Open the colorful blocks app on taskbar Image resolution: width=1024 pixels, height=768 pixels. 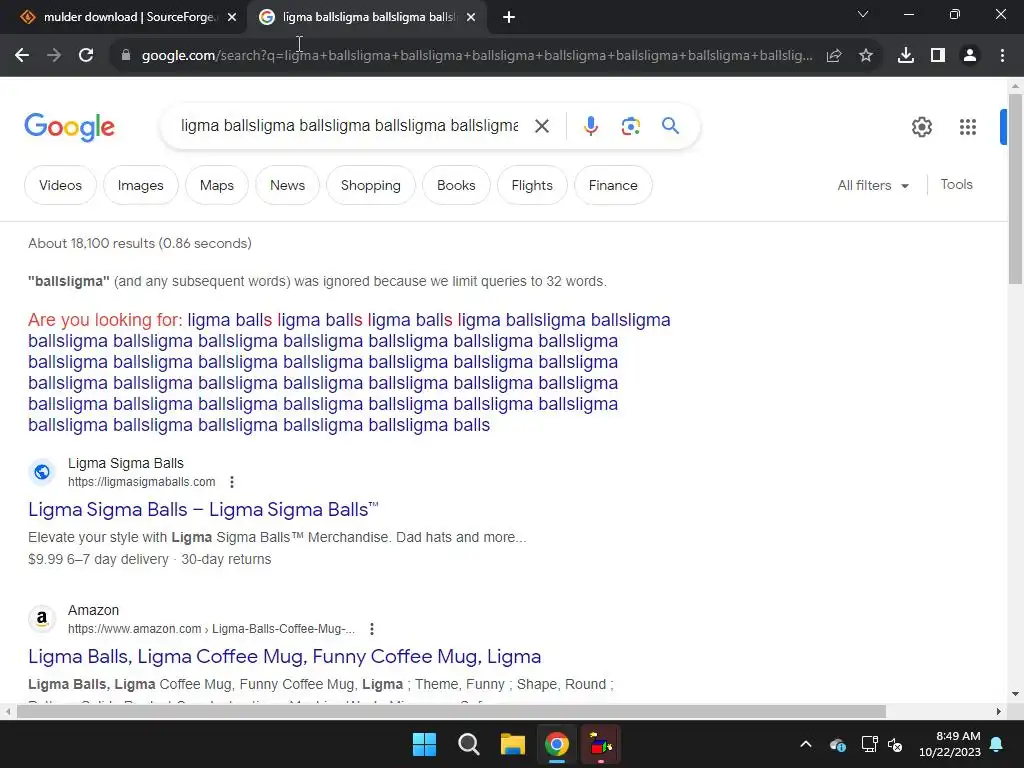[601, 744]
